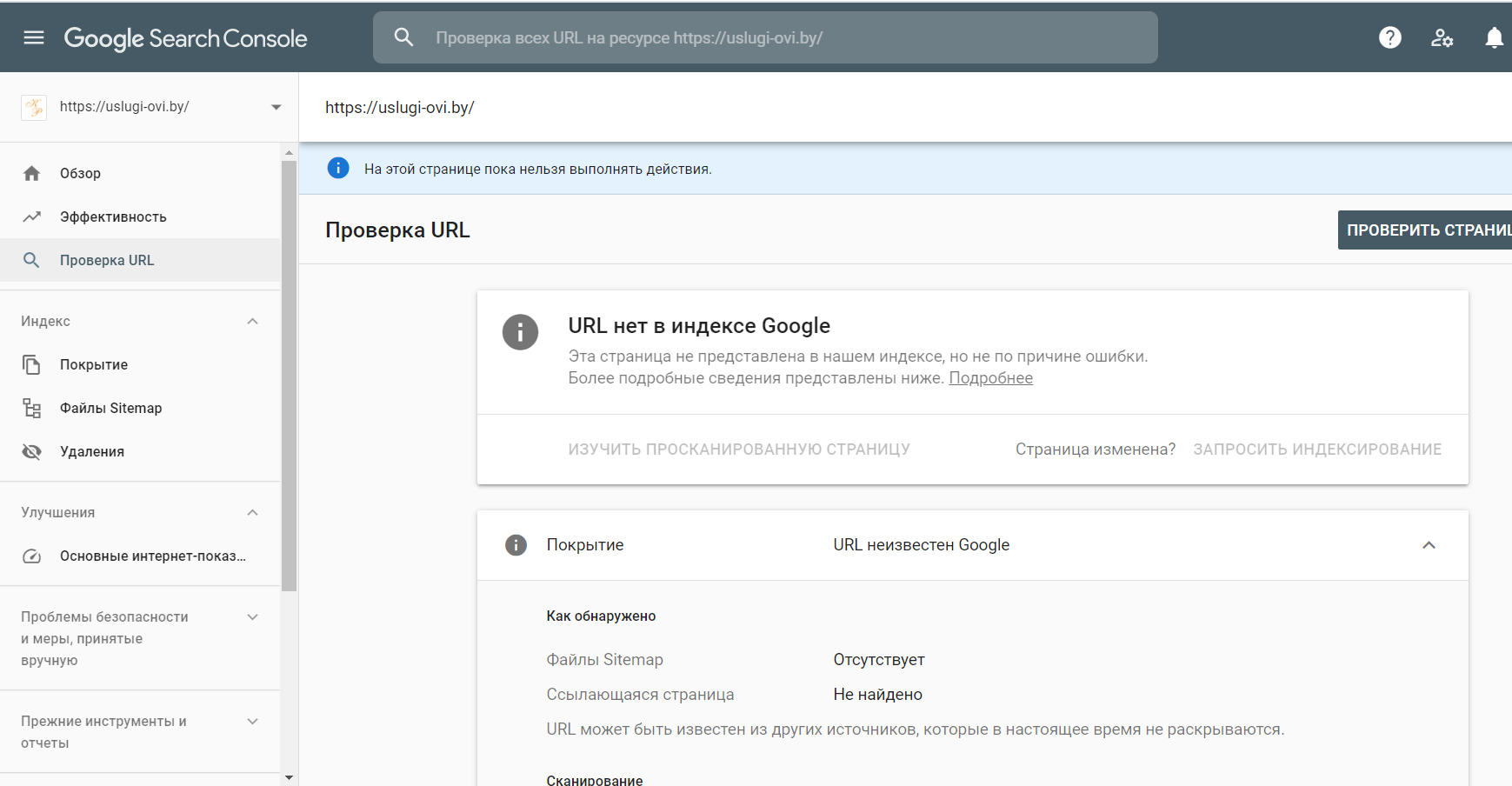Collapse the Индекс section
The width and height of the screenshot is (1512, 786).
click(253, 321)
